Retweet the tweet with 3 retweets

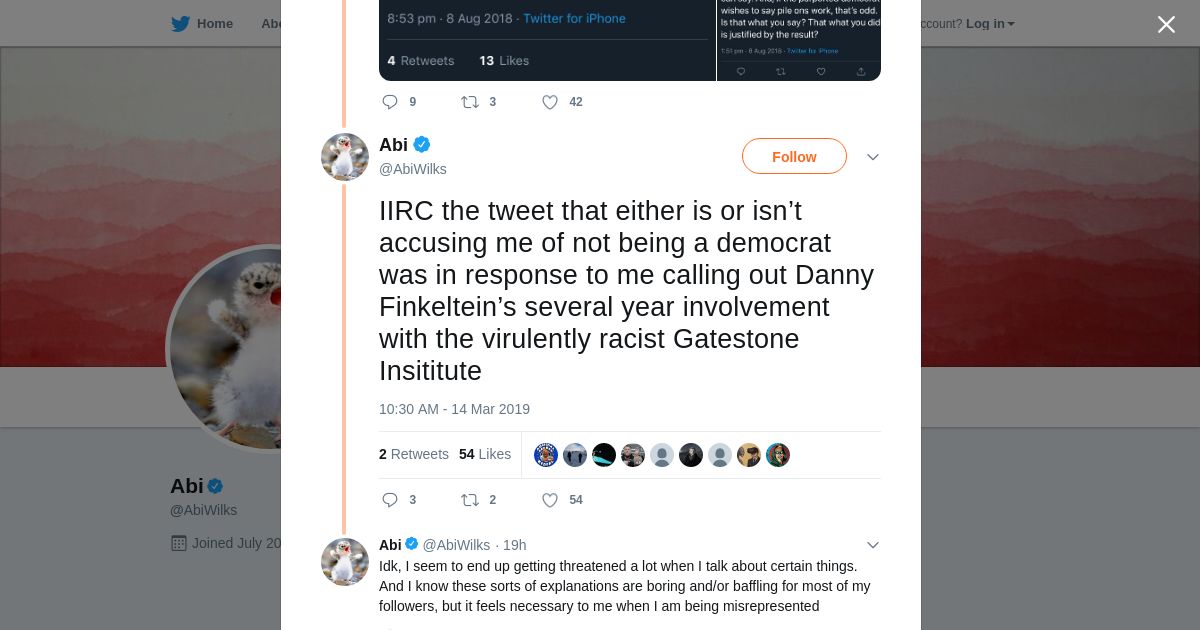469,102
